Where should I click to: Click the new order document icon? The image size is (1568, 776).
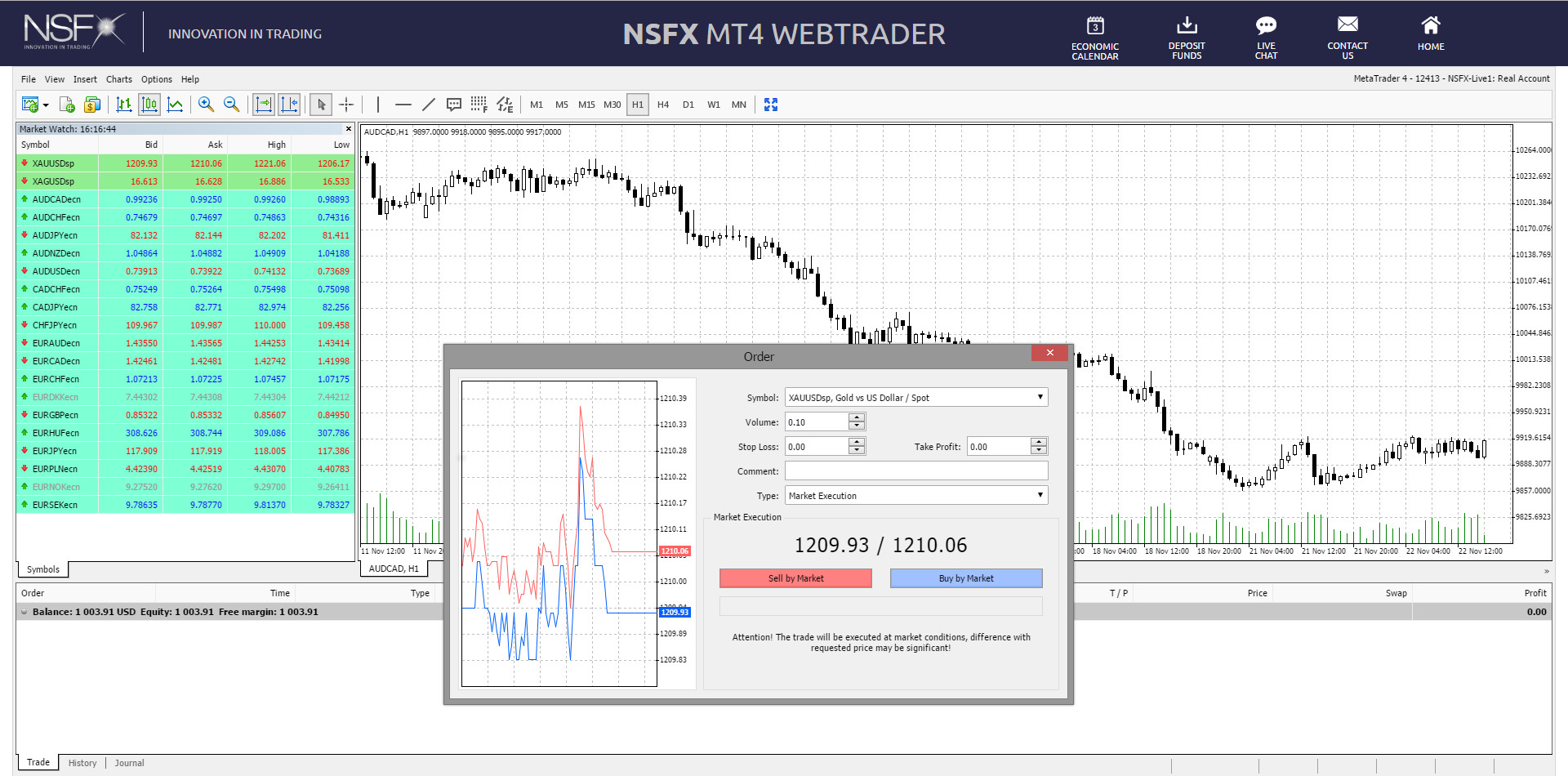67,105
